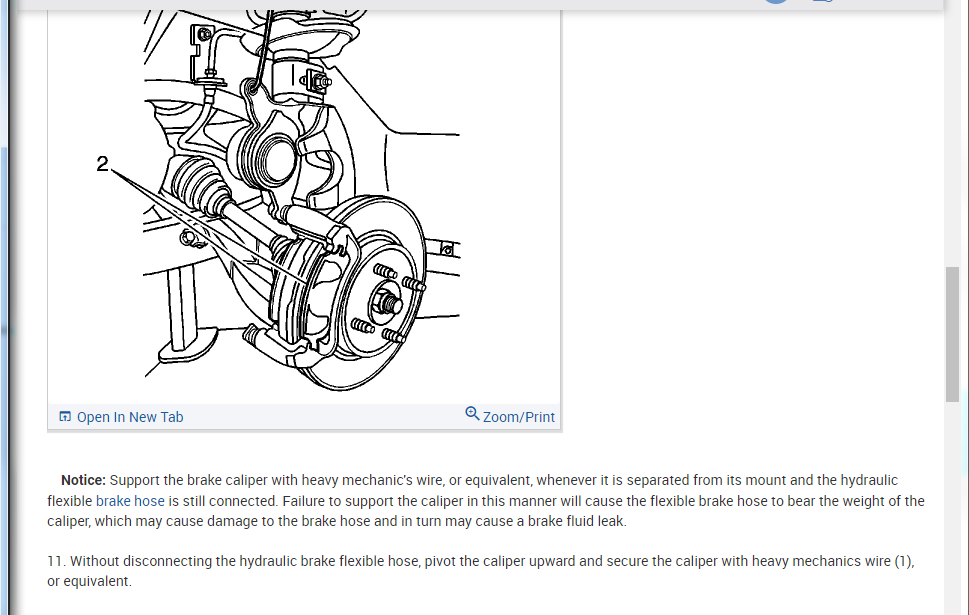The image size is (969, 615).
Task: Click the vertical scrollbar thumb
Action: [952, 334]
